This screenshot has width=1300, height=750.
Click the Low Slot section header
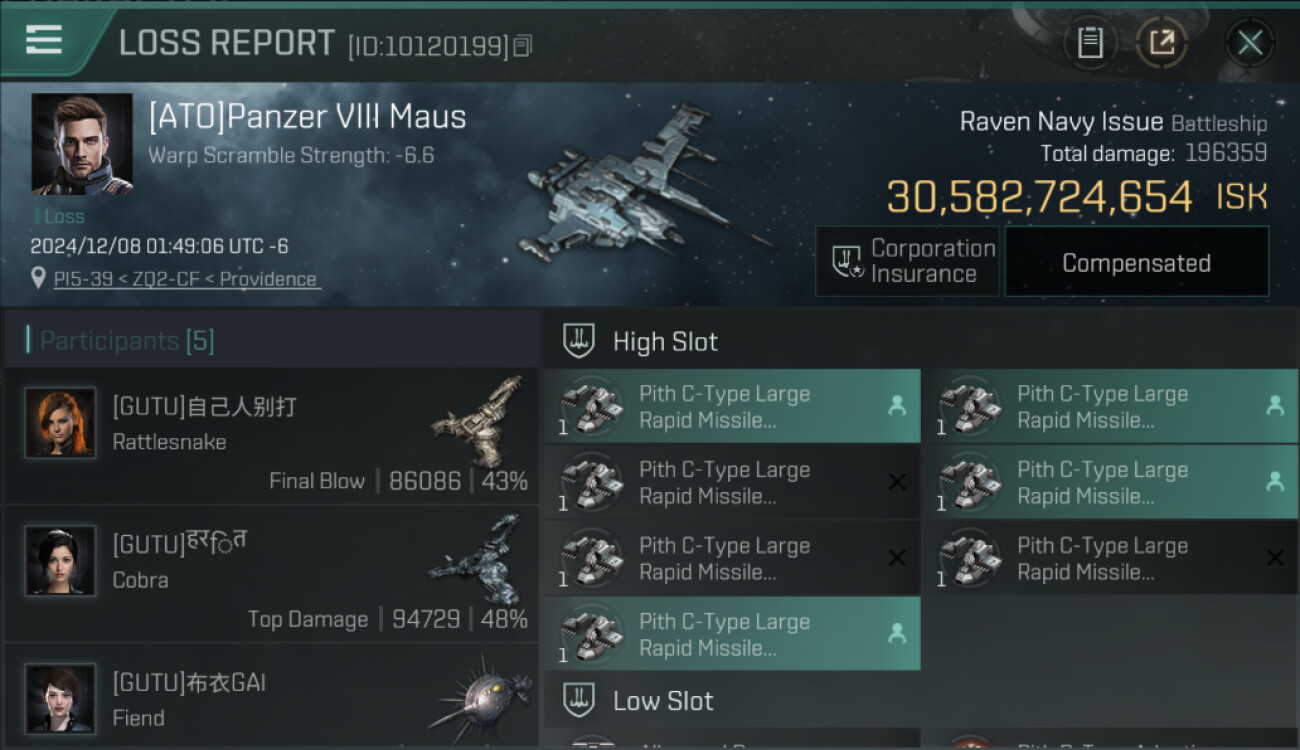[922, 701]
